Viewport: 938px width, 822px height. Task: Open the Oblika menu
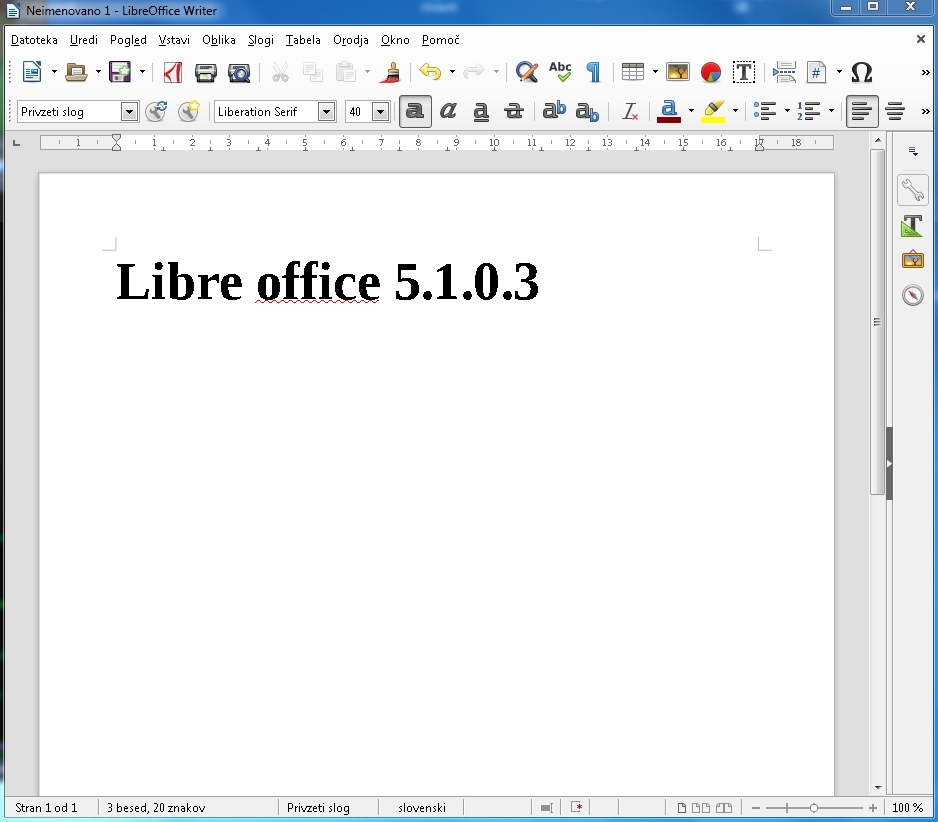click(x=219, y=40)
